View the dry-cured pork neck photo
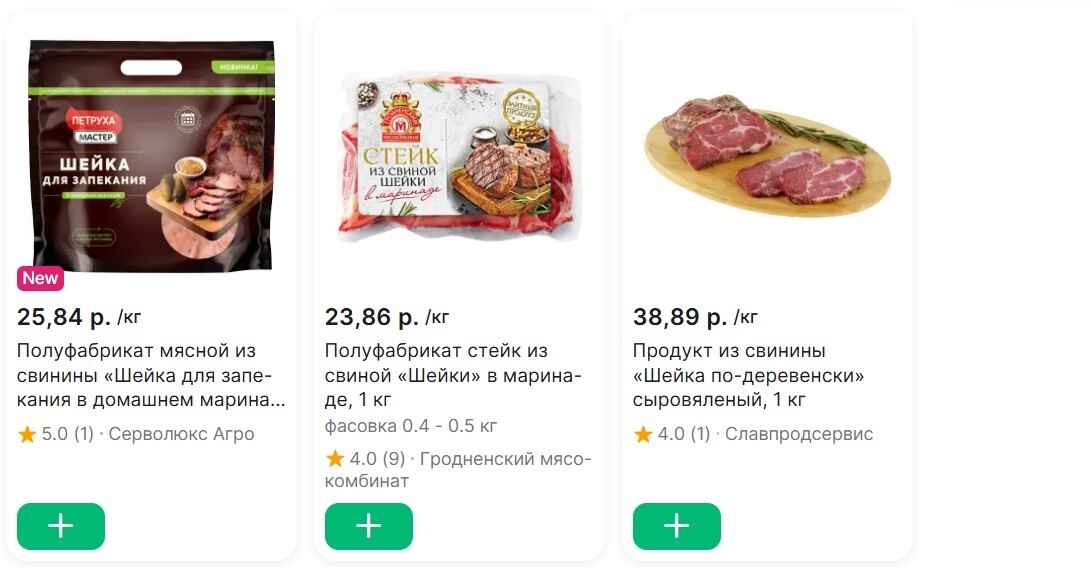Viewport: 1091px width, 581px height. pyautogui.click(x=766, y=155)
